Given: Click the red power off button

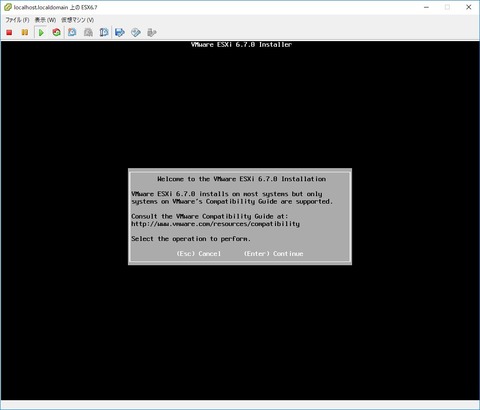Looking at the screenshot, I should (x=9, y=33).
